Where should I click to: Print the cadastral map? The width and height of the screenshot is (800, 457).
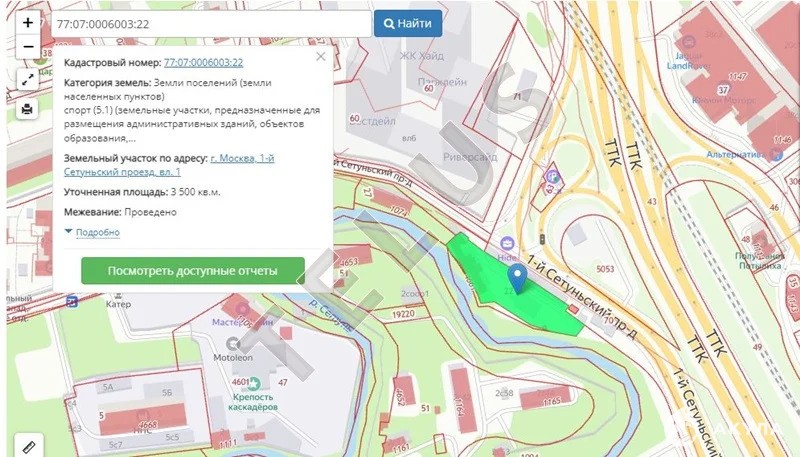tap(28, 109)
